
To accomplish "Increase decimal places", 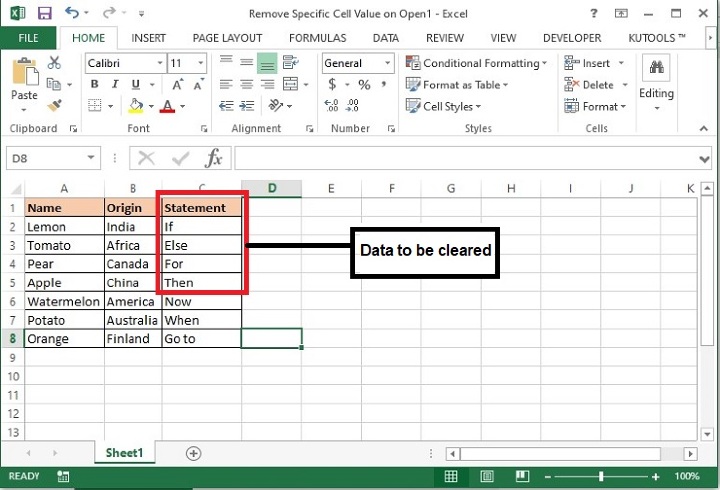I will [331, 106].
